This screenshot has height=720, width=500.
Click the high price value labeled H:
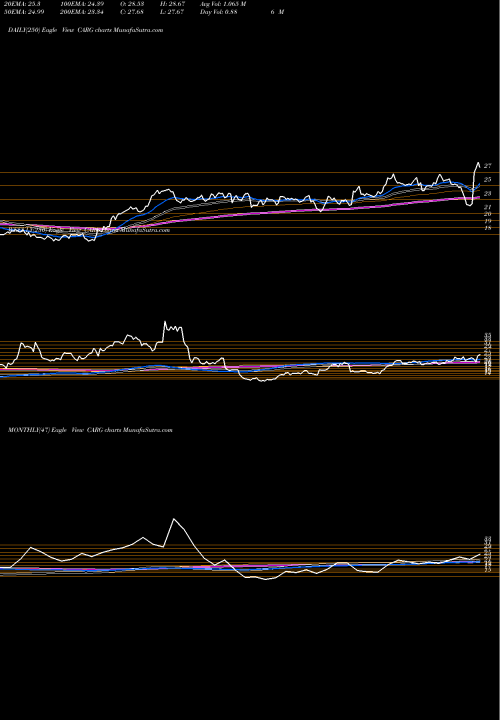[x=173, y=4]
